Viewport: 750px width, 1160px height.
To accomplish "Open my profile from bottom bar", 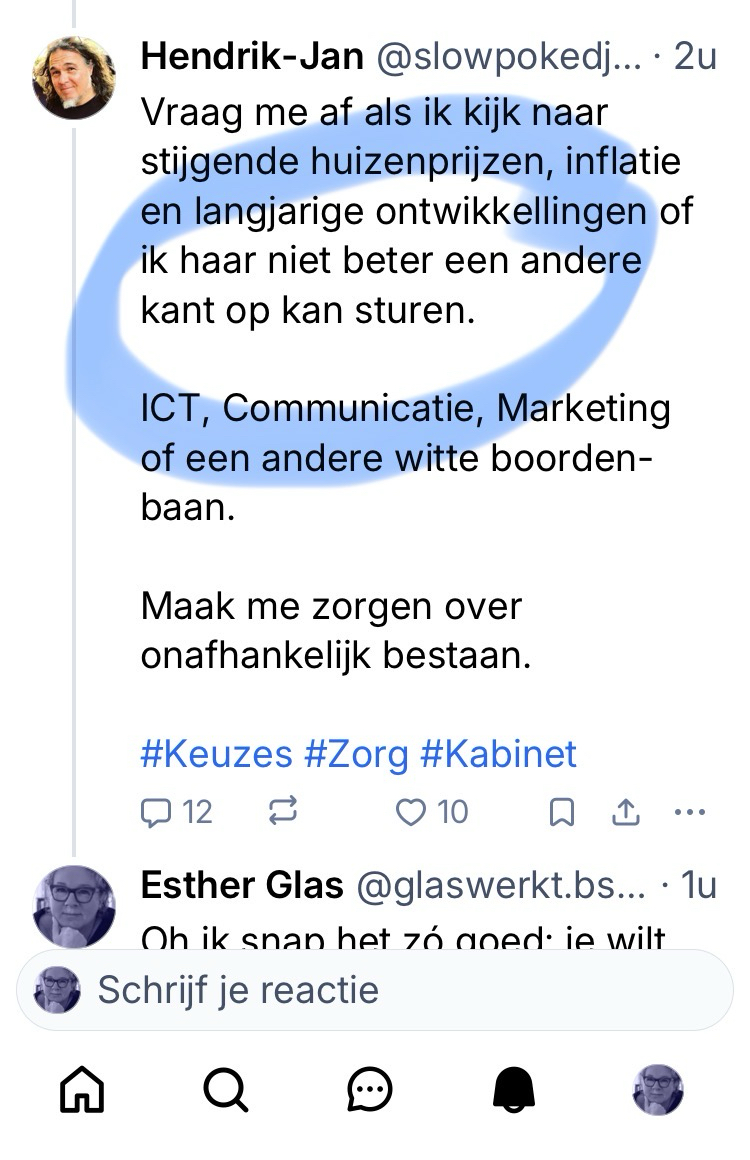I will coord(658,1089).
